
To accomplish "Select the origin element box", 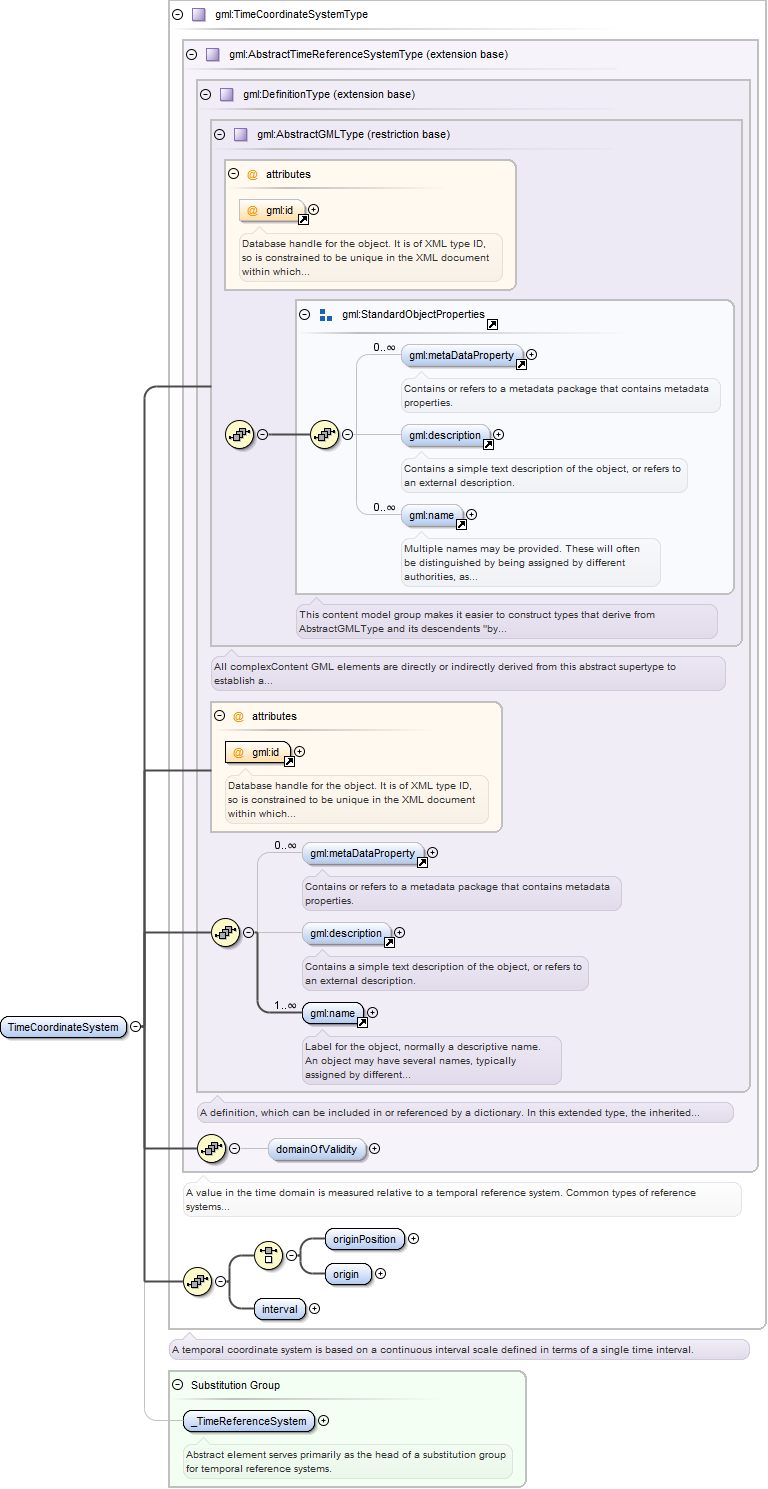I will click(x=348, y=1274).
